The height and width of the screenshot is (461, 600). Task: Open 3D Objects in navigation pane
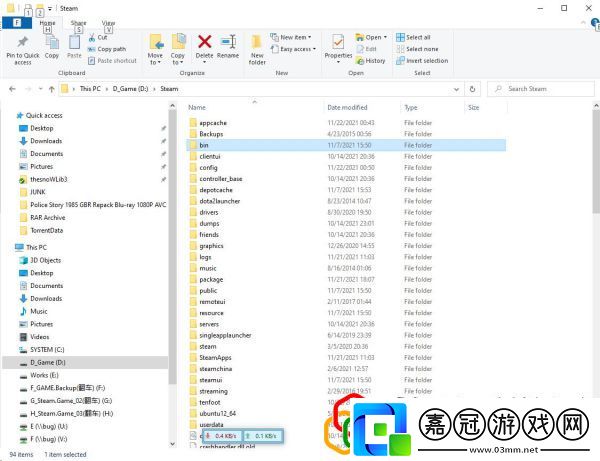click(45, 260)
